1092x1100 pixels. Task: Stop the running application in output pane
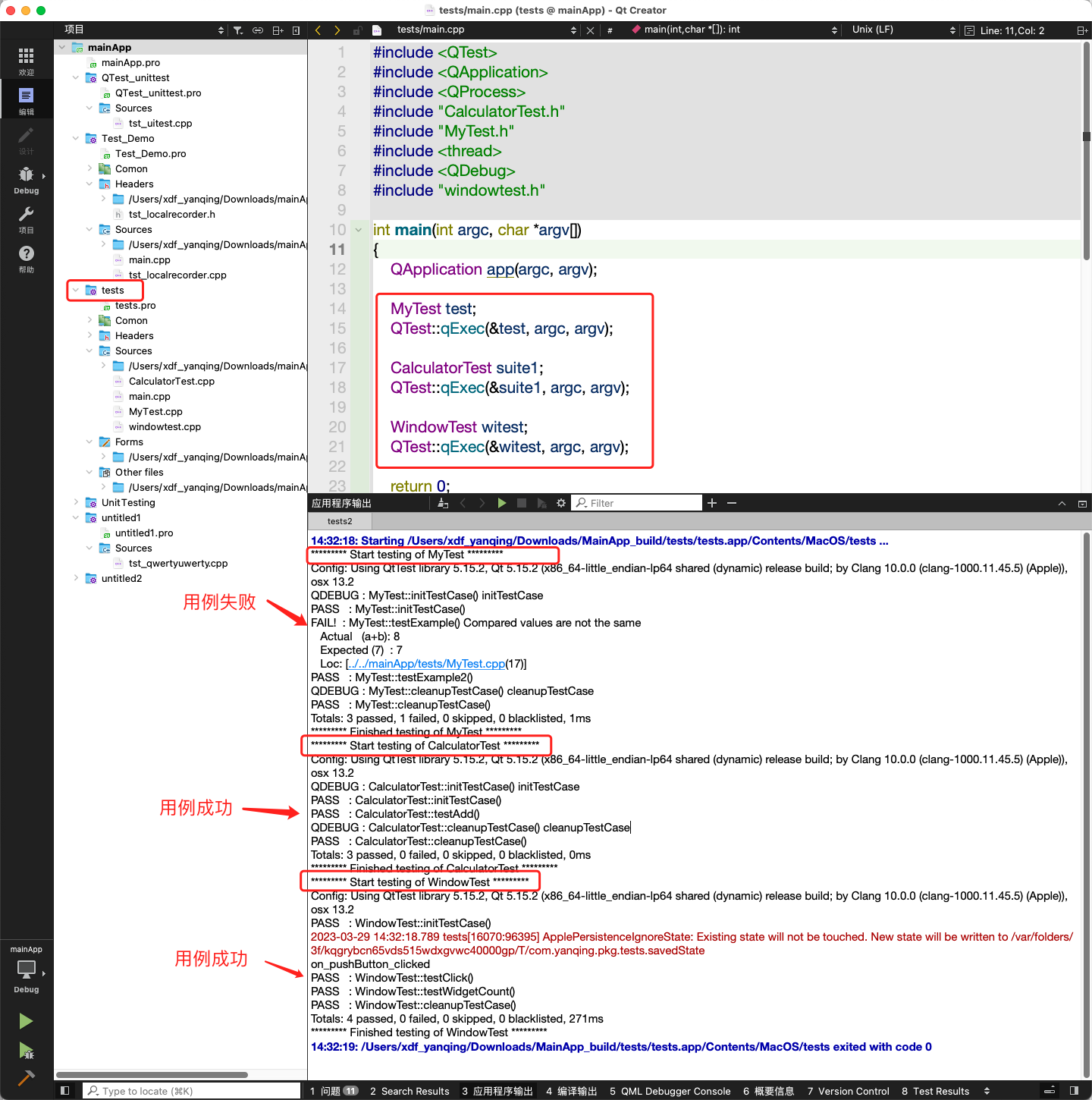[522, 503]
